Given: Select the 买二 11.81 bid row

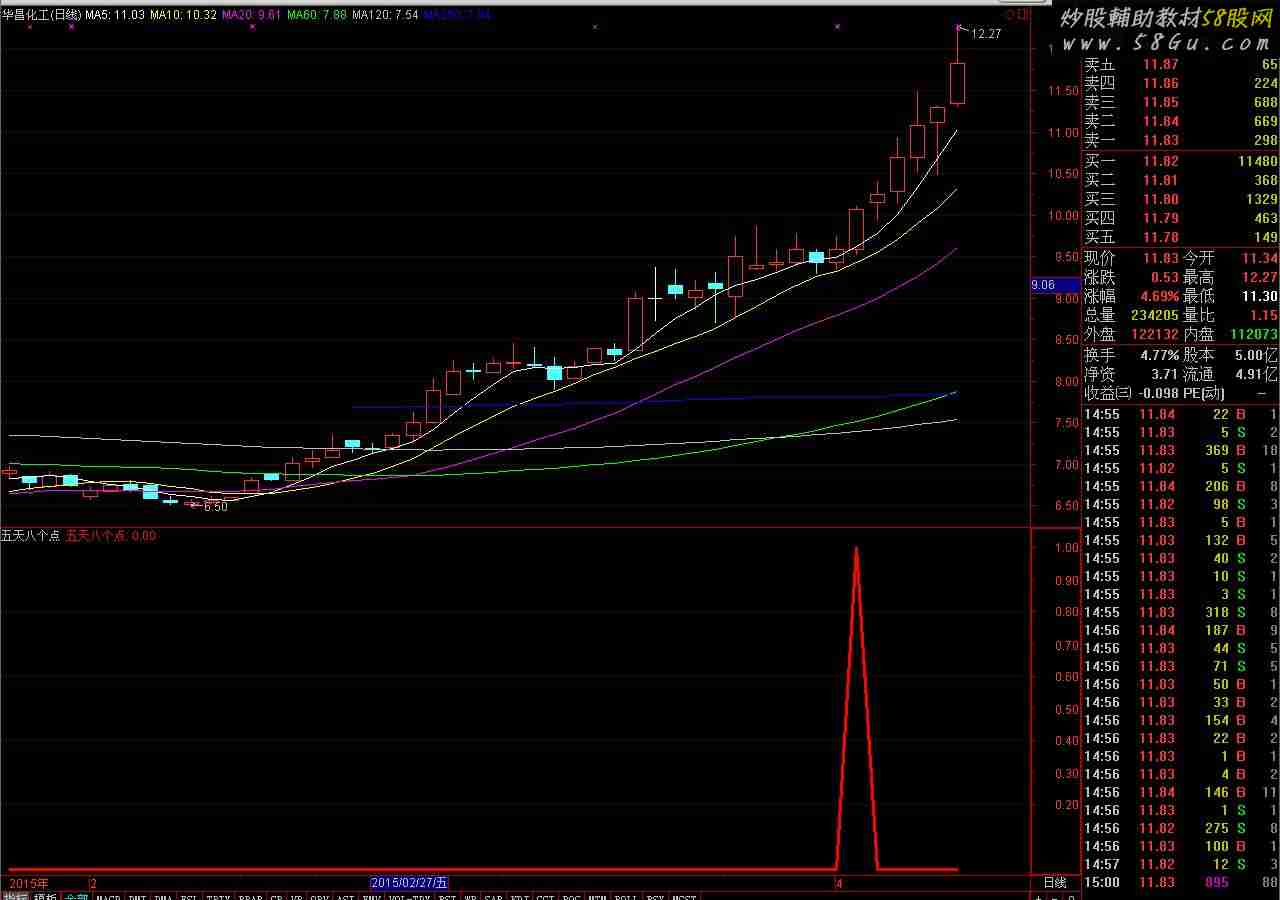Looking at the screenshot, I should (1182, 180).
